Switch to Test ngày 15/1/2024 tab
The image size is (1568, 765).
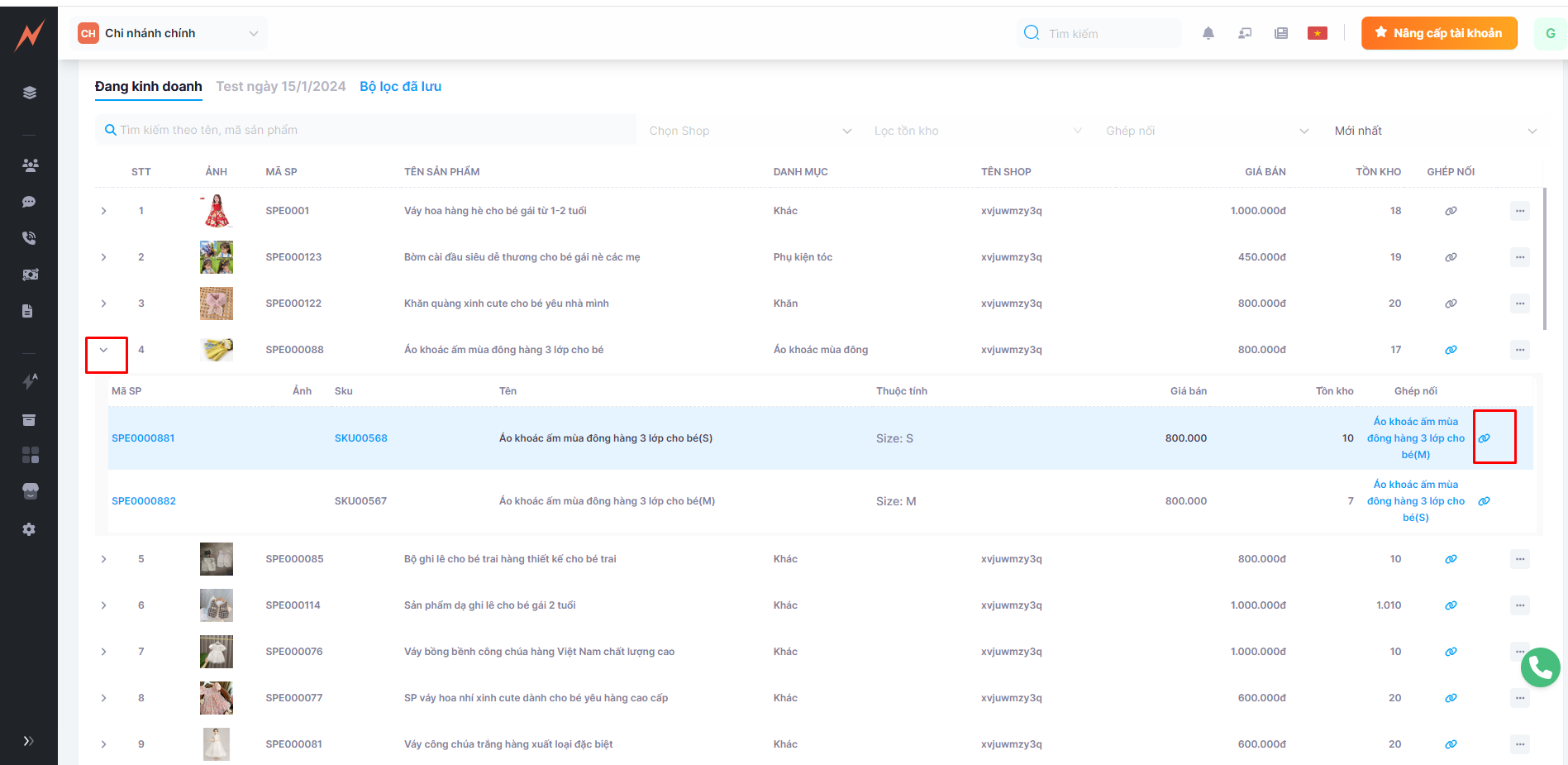point(280,87)
